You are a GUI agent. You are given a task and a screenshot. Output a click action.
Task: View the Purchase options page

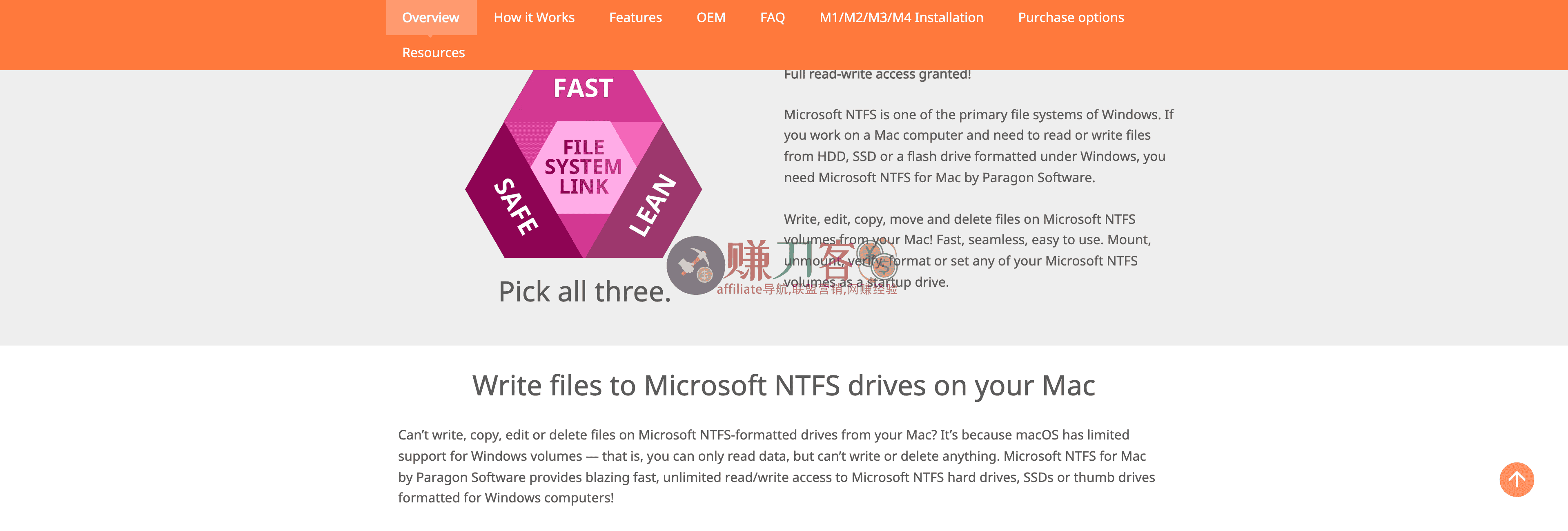coord(1071,17)
